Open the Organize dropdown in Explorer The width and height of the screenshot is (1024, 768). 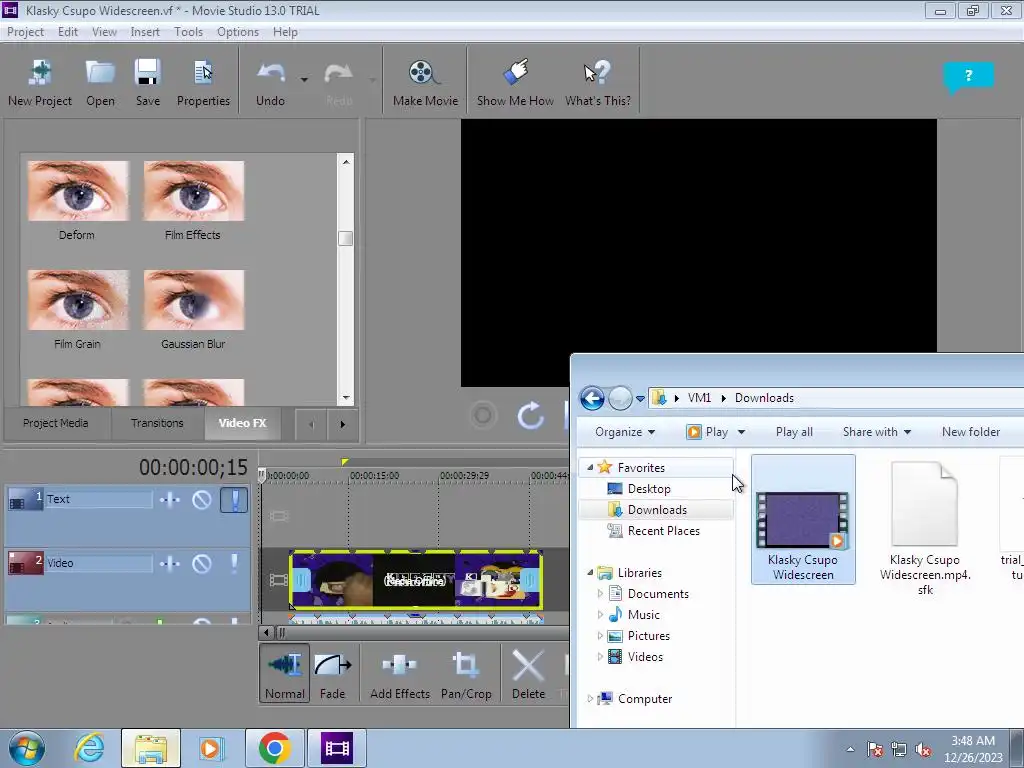click(625, 432)
